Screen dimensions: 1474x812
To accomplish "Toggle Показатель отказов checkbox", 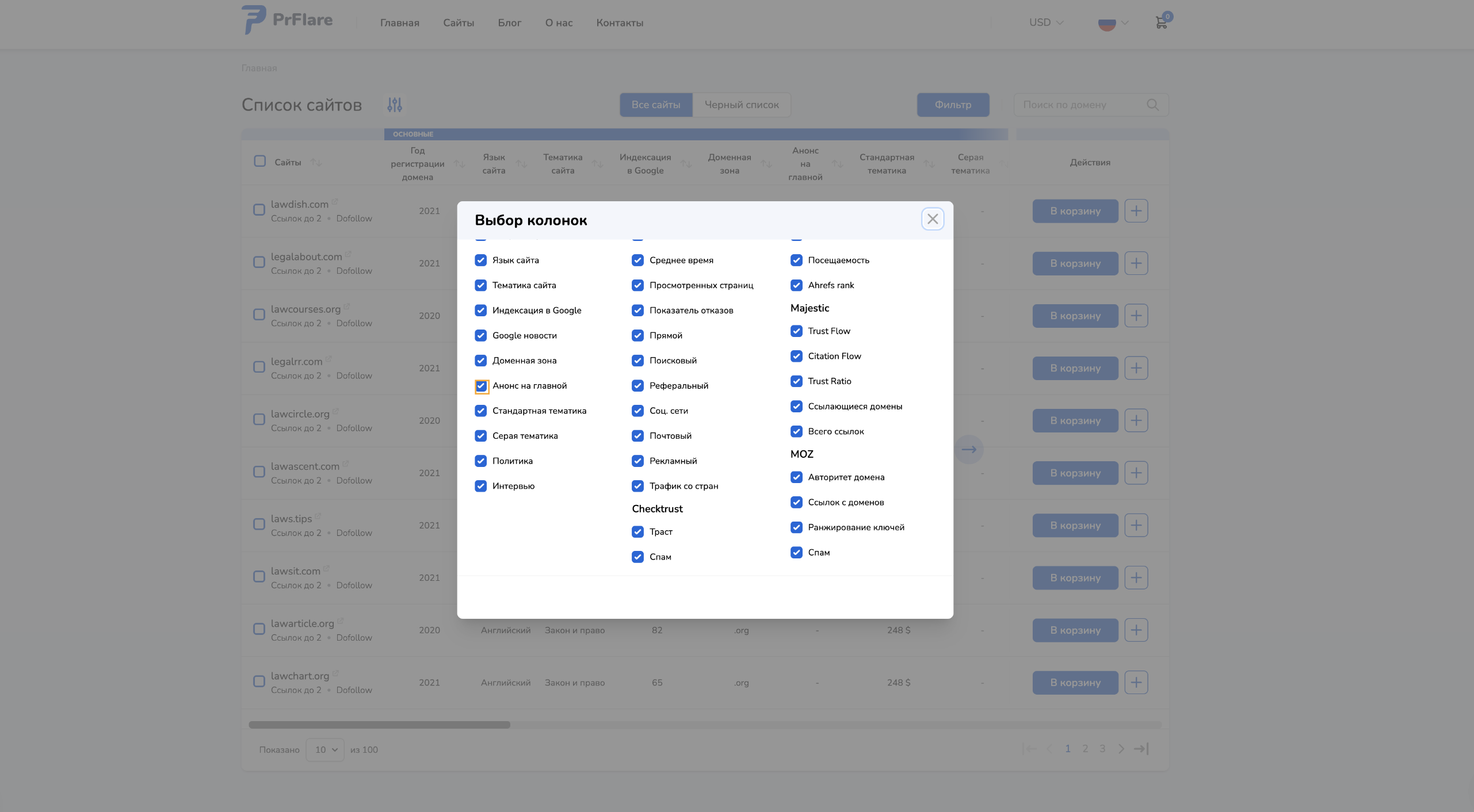I will pos(637,311).
